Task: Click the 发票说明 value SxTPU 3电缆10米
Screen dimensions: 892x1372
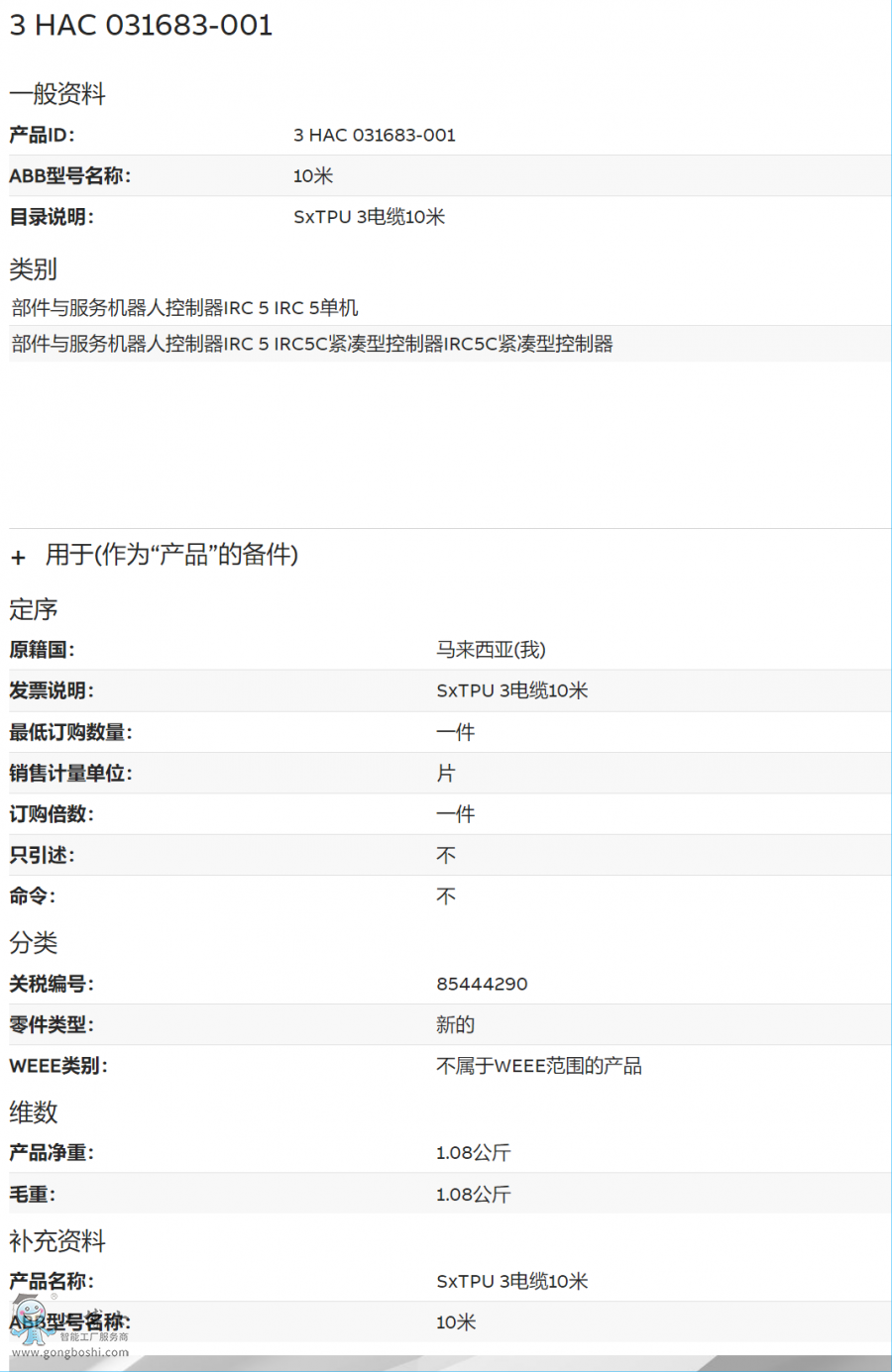Action: [x=512, y=690]
